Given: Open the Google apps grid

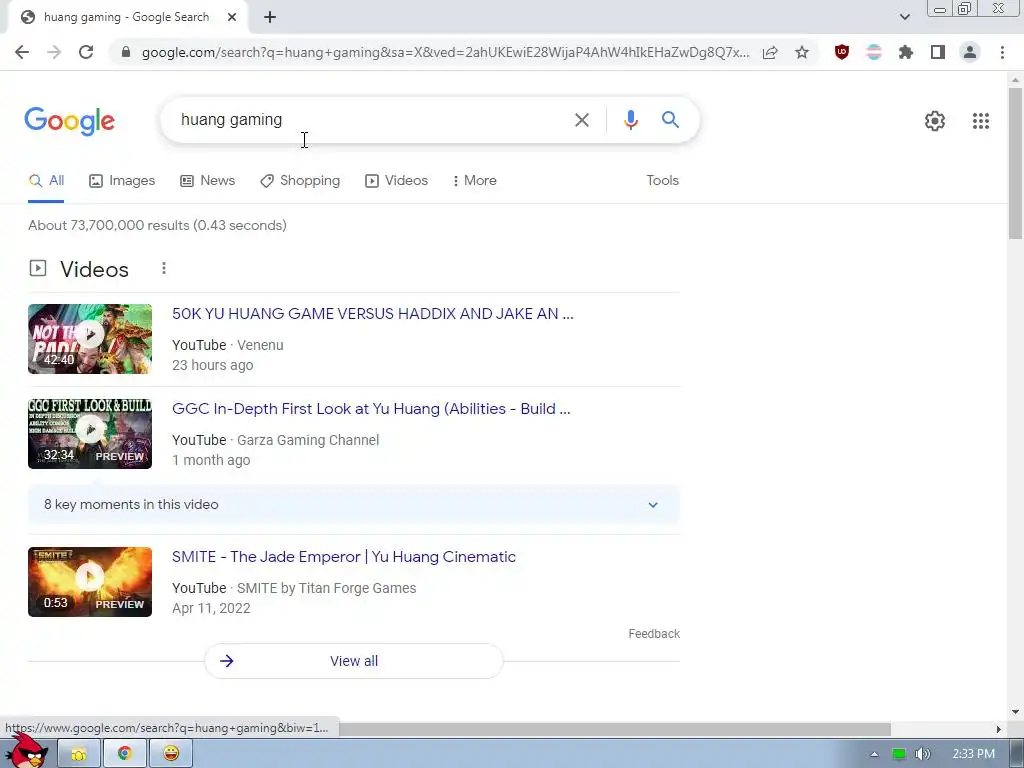Looking at the screenshot, I should coord(980,121).
